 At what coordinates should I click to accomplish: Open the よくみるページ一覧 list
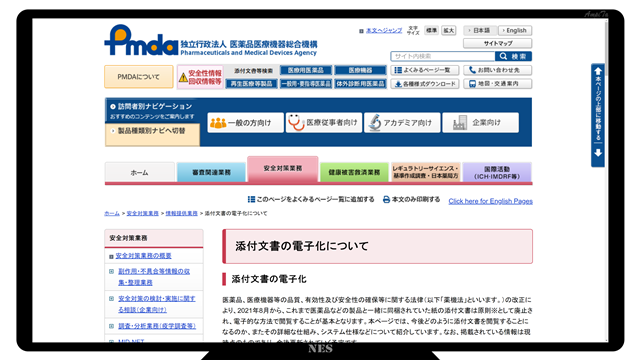424,70
